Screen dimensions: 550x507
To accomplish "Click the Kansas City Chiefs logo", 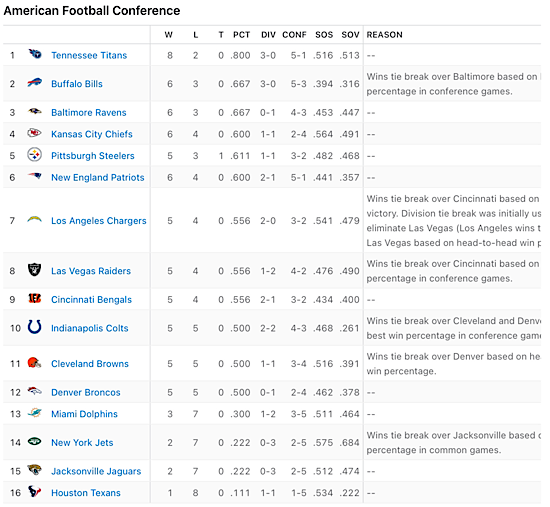I will tap(35, 133).
